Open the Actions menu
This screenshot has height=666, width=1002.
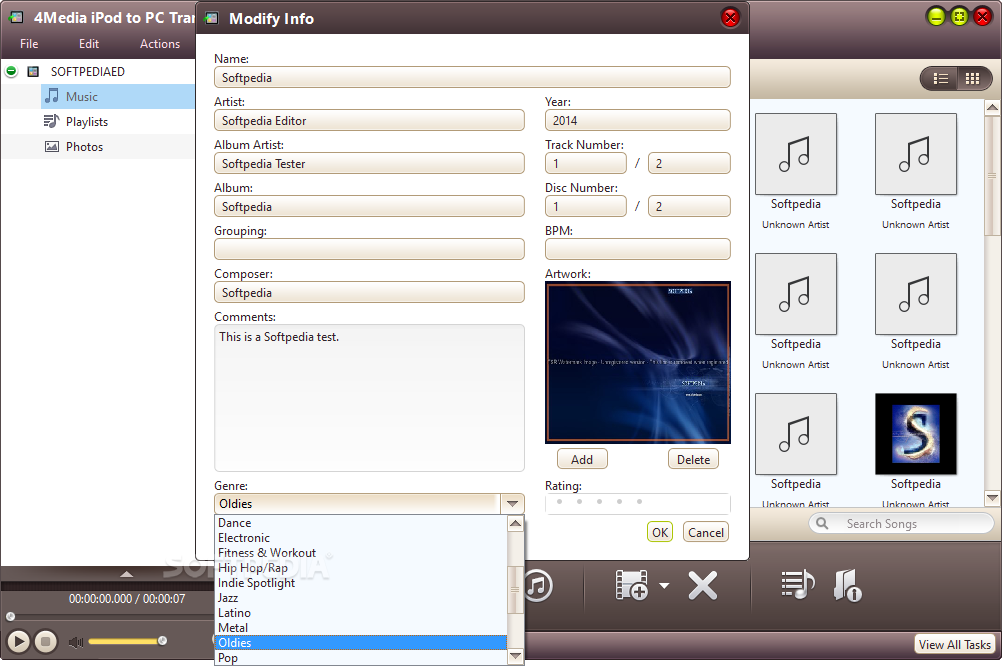tap(160, 44)
